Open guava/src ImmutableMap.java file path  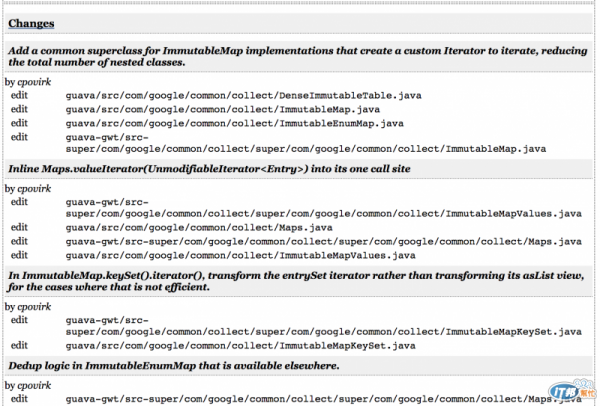click(223, 109)
